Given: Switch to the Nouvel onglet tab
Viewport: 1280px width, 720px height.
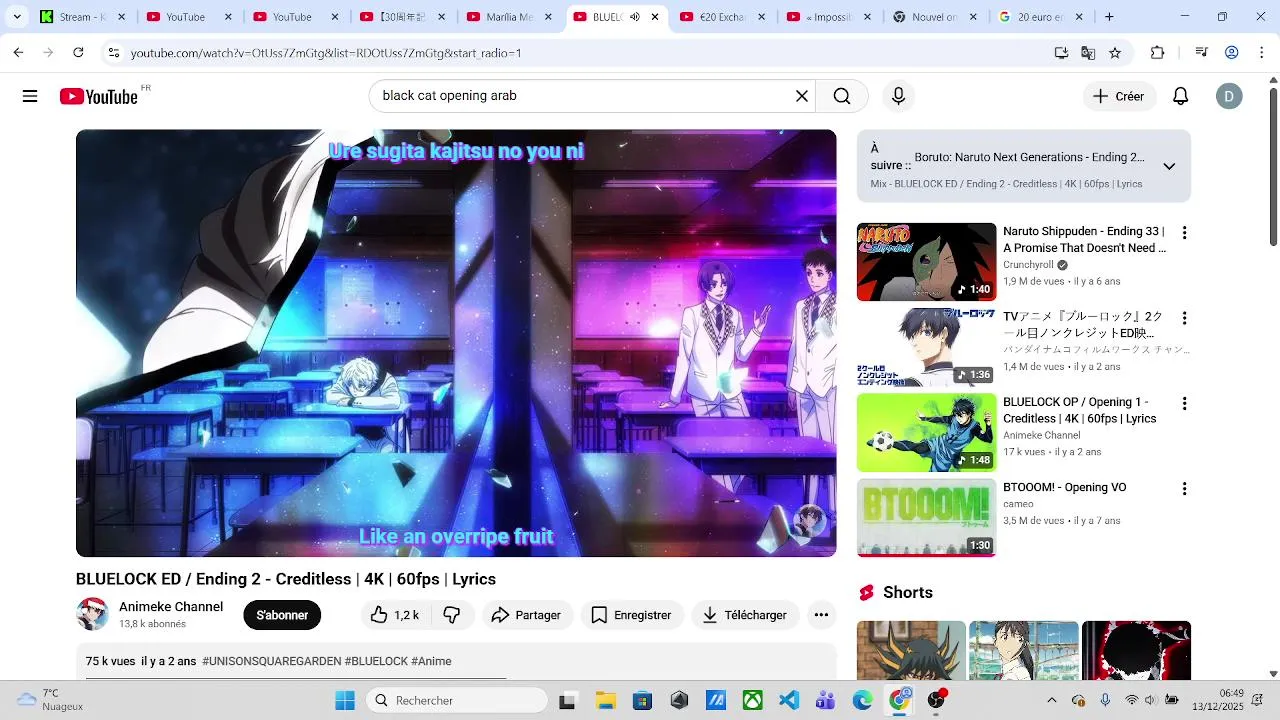Looking at the screenshot, I should click(x=936, y=17).
